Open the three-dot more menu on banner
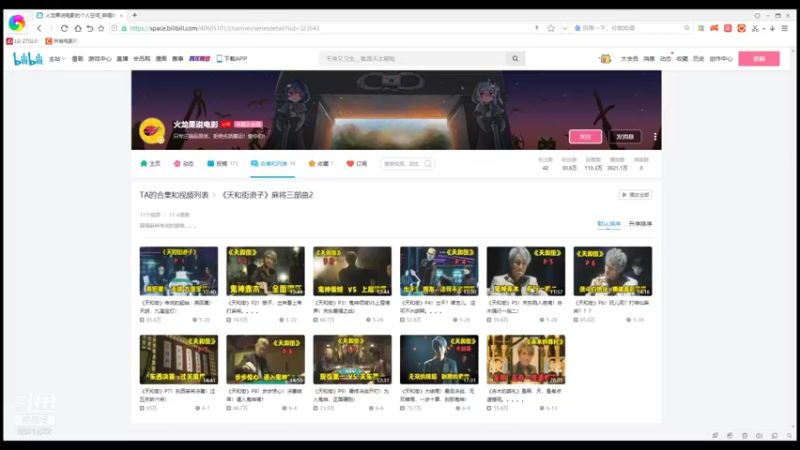Image resolution: width=800 pixels, height=450 pixels. tap(655, 137)
